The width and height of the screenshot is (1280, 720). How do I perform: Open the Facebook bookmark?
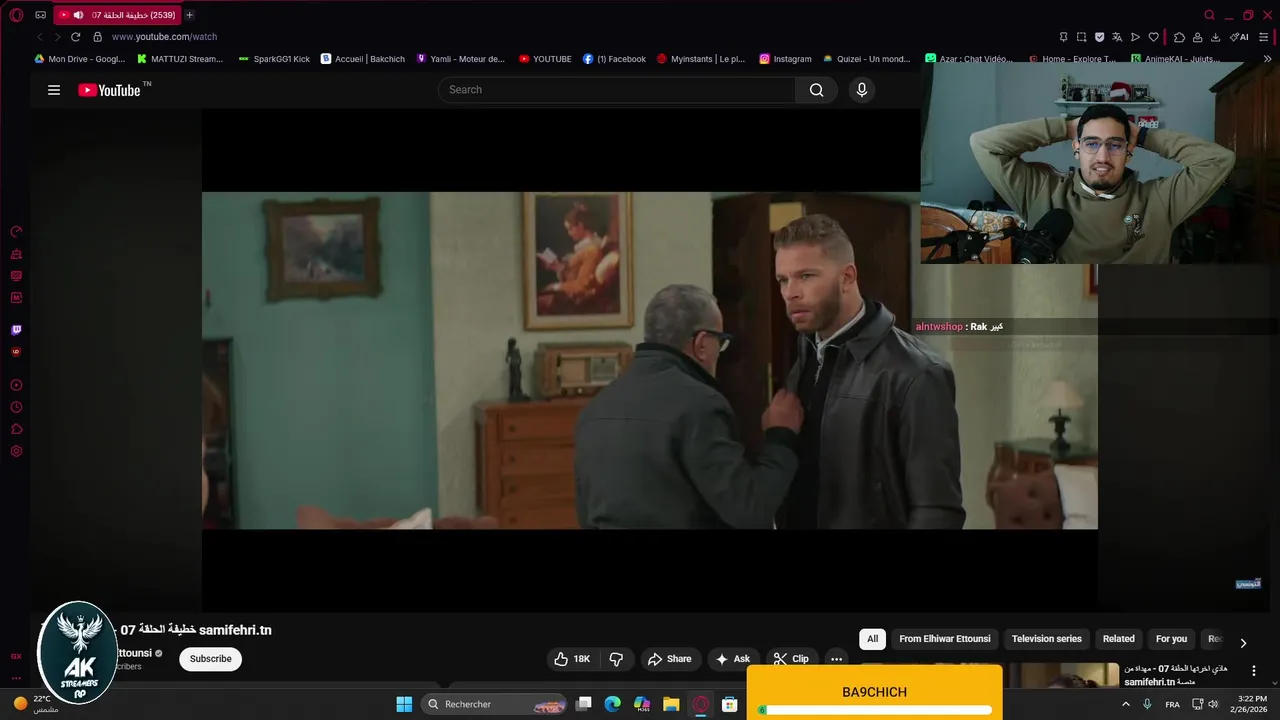[614, 59]
